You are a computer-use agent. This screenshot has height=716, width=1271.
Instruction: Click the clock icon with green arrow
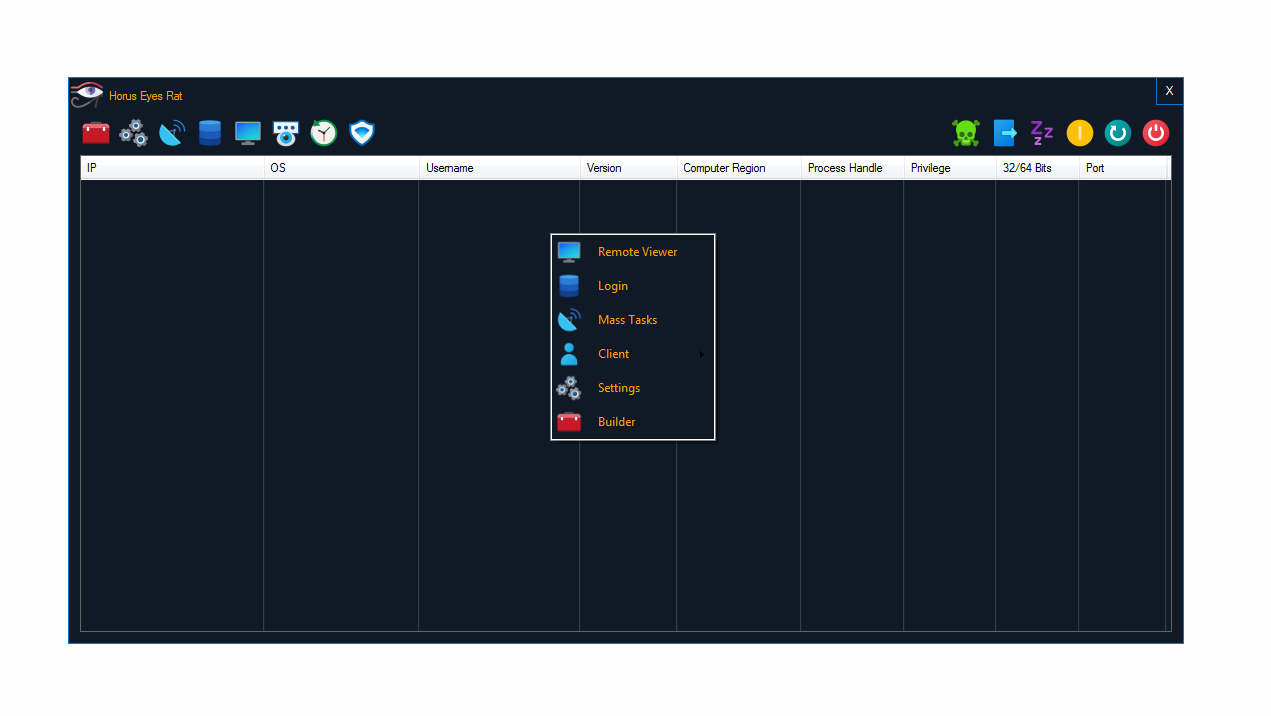click(x=324, y=133)
